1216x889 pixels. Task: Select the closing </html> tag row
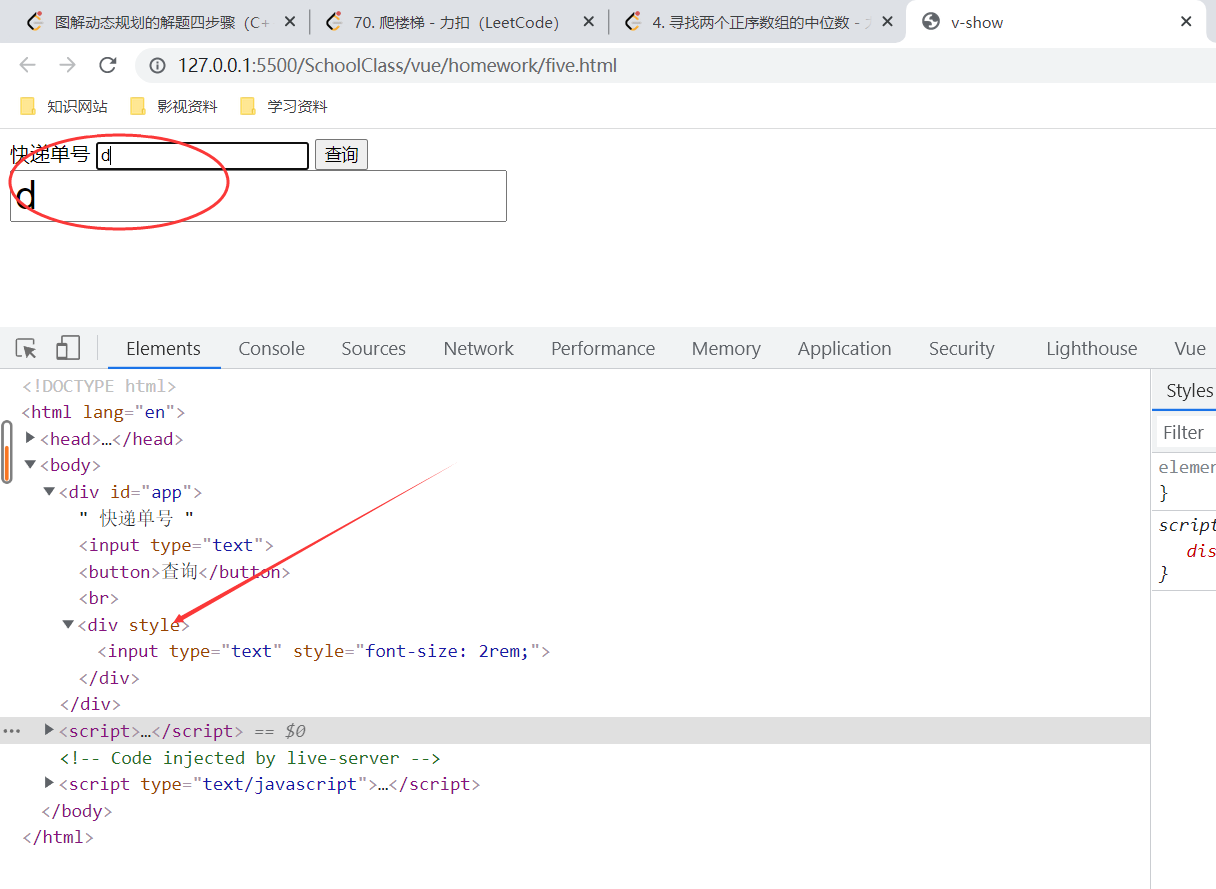(58, 837)
